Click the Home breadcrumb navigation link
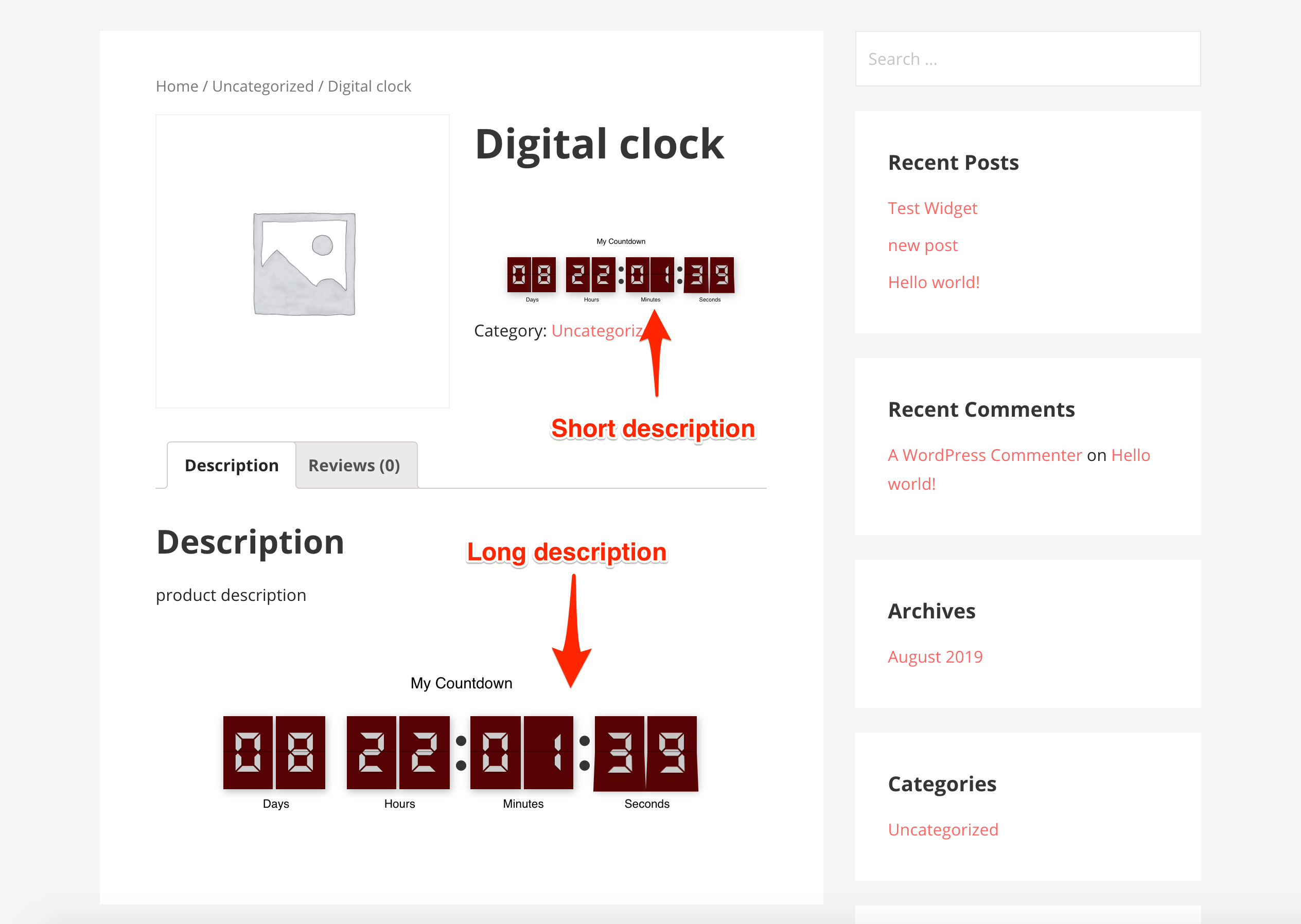 [x=177, y=86]
